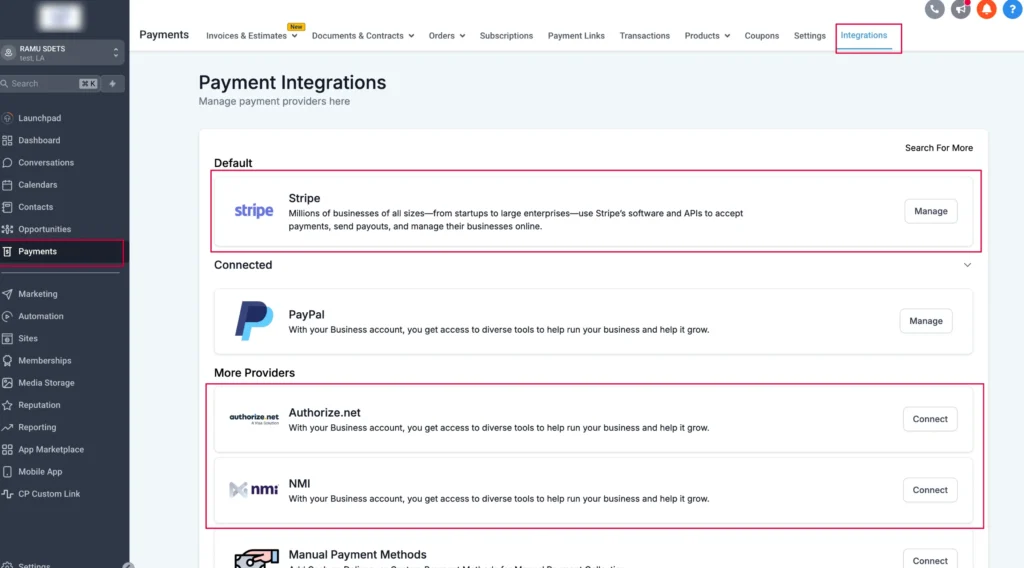Click the blue help question icon
The width and height of the screenshot is (1024, 568).
pyautogui.click(x=1012, y=9)
